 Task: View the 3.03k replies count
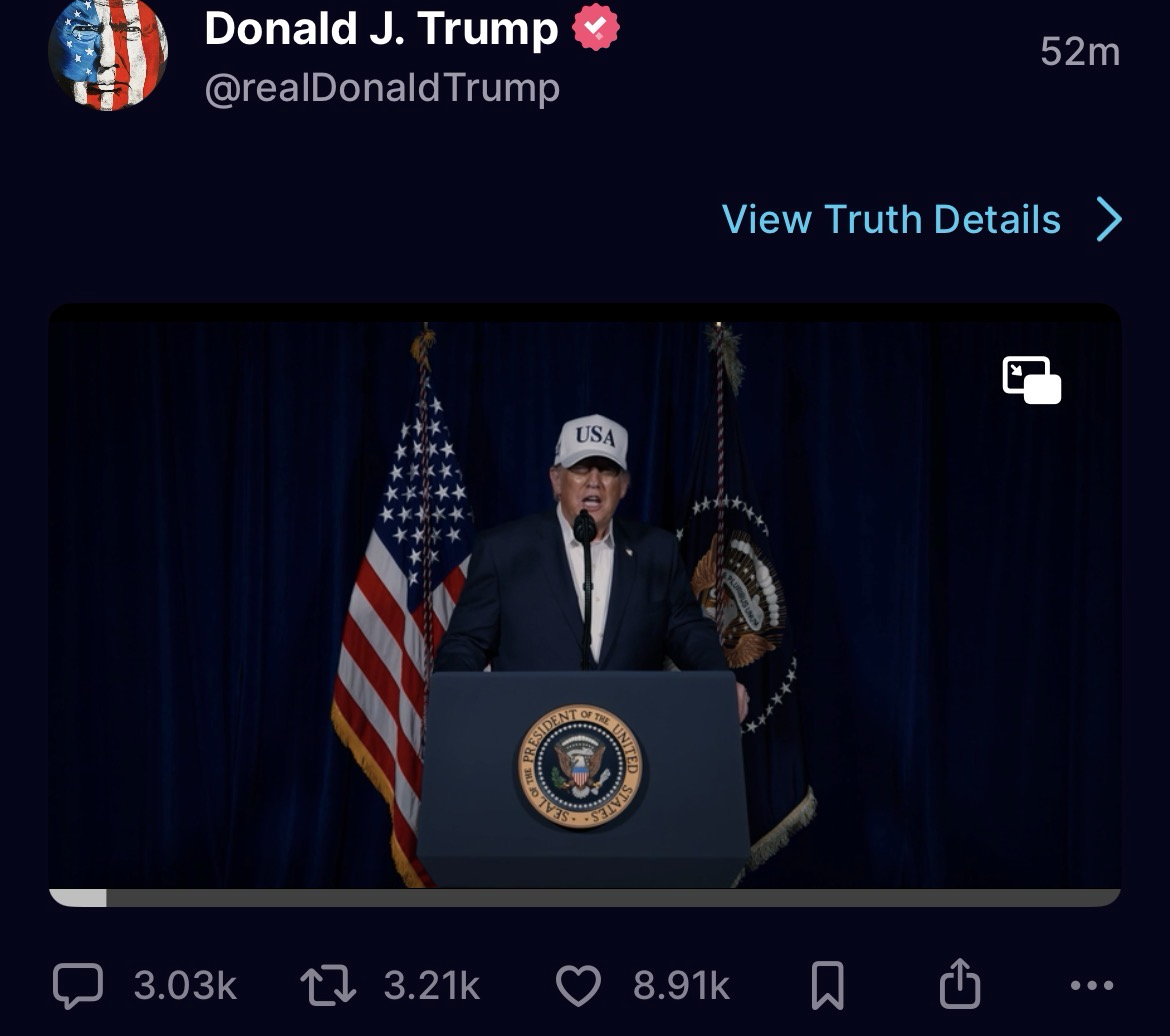[185, 985]
